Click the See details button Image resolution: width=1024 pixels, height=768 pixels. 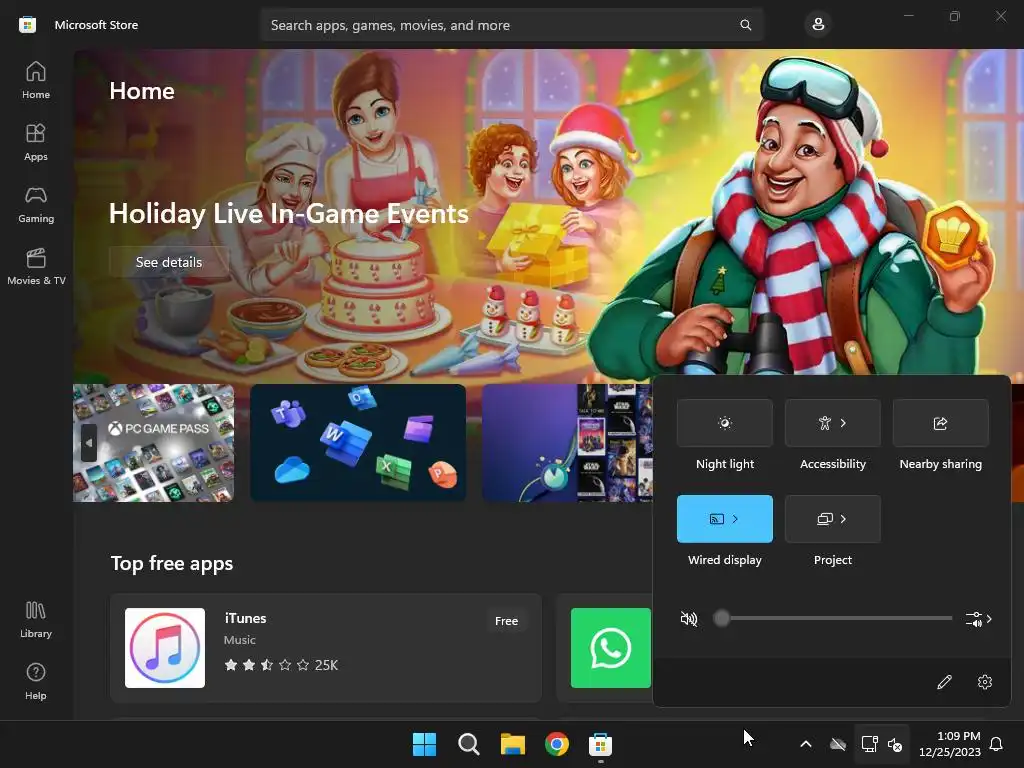[x=168, y=262]
